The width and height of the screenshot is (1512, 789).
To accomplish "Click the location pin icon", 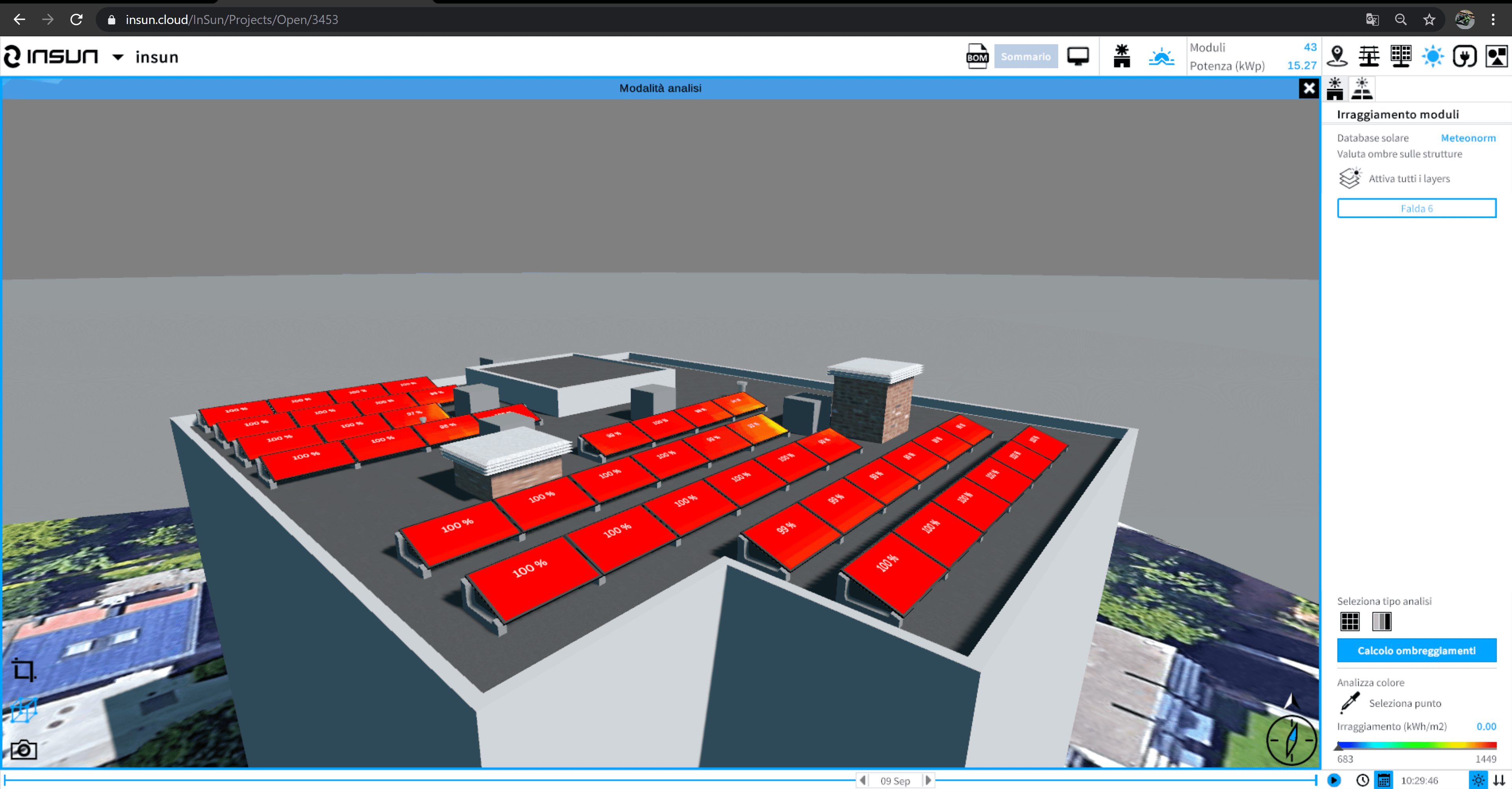I will point(1337,56).
